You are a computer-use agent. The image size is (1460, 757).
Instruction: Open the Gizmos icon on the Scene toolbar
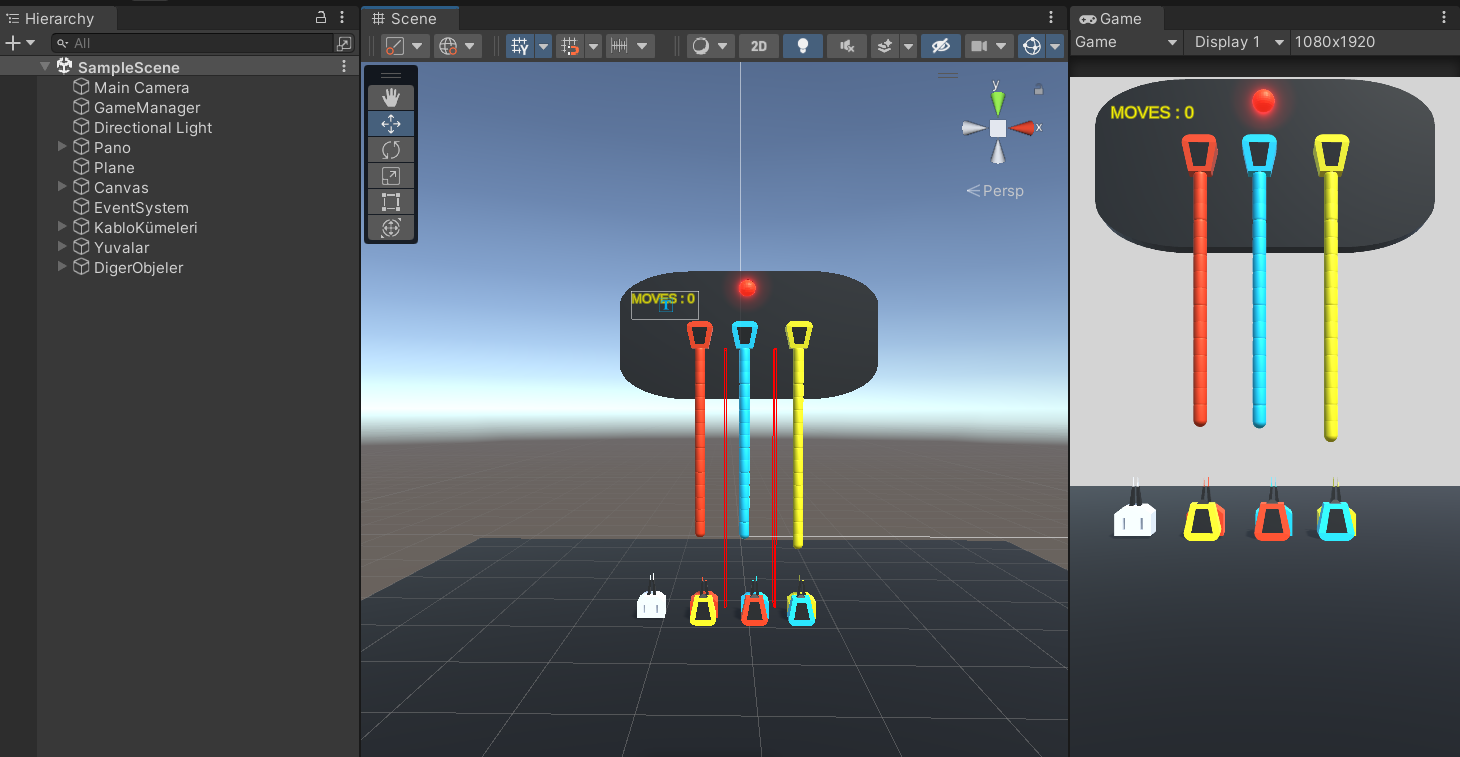click(1031, 45)
